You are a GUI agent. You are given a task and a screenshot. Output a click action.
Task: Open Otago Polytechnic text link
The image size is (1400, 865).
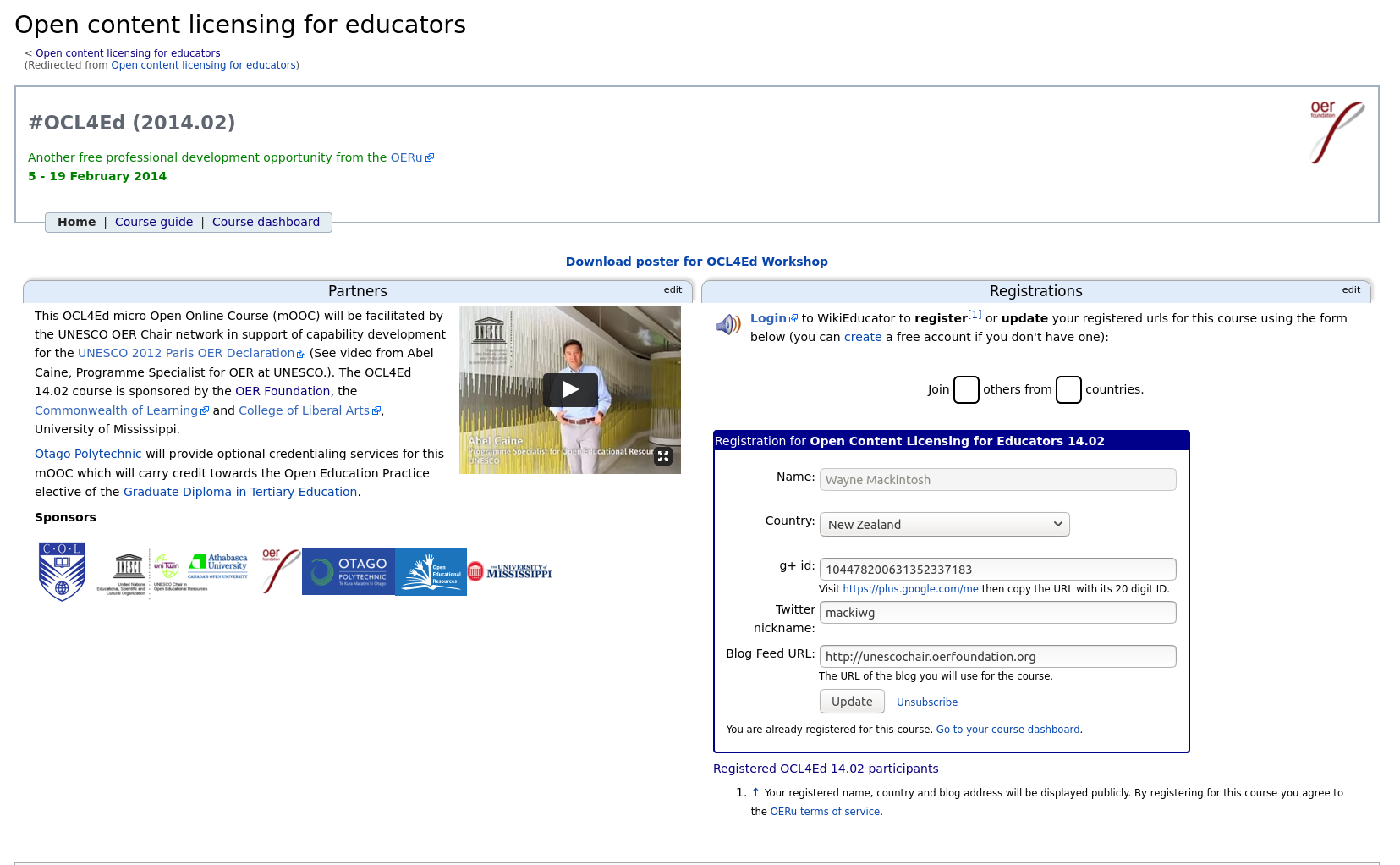pyautogui.click(x=88, y=454)
